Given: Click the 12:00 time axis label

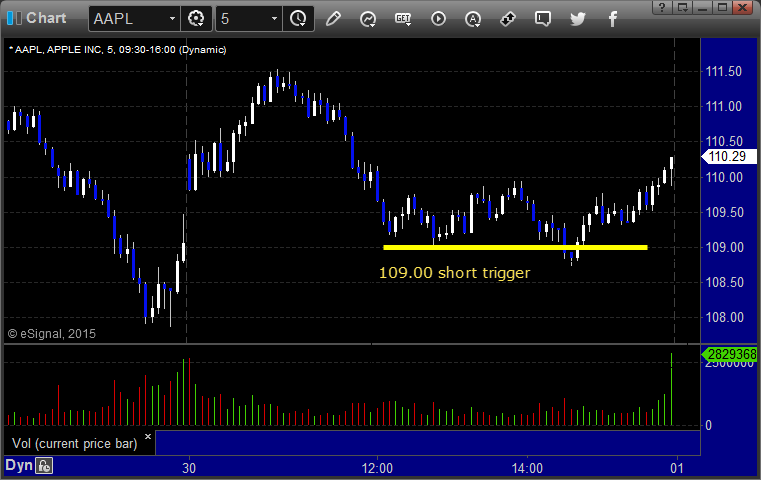Looking at the screenshot, I should pos(377,468).
